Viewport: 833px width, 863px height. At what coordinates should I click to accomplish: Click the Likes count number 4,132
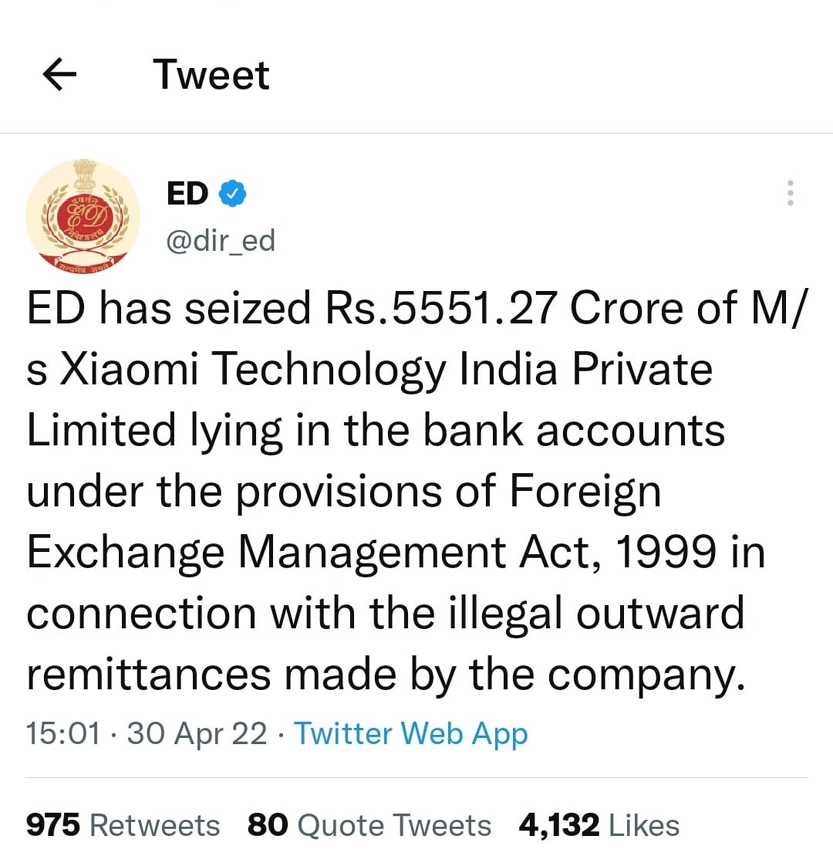click(555, 824)
